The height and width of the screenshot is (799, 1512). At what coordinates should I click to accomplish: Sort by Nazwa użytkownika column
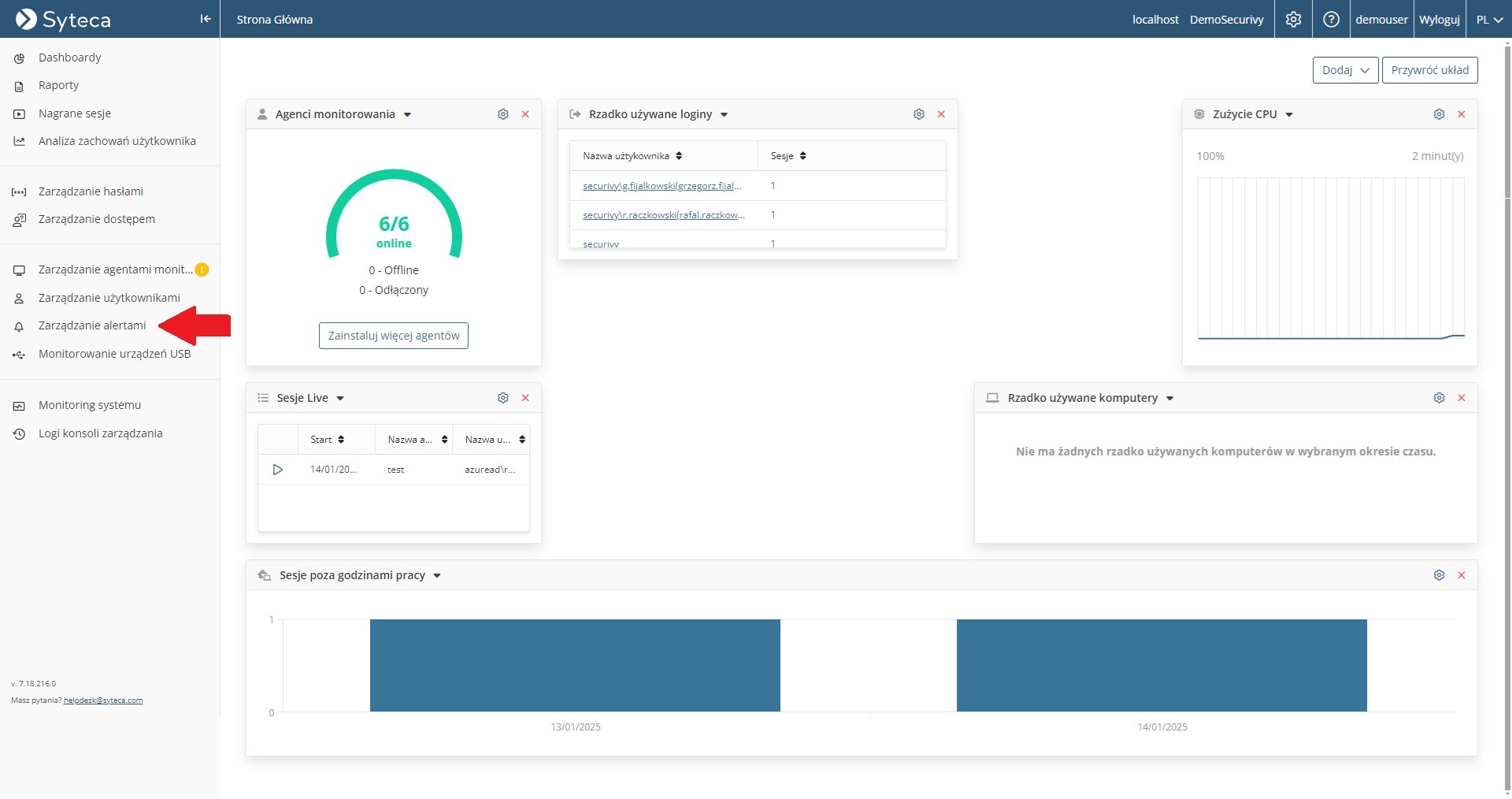[x=678, y=156]
